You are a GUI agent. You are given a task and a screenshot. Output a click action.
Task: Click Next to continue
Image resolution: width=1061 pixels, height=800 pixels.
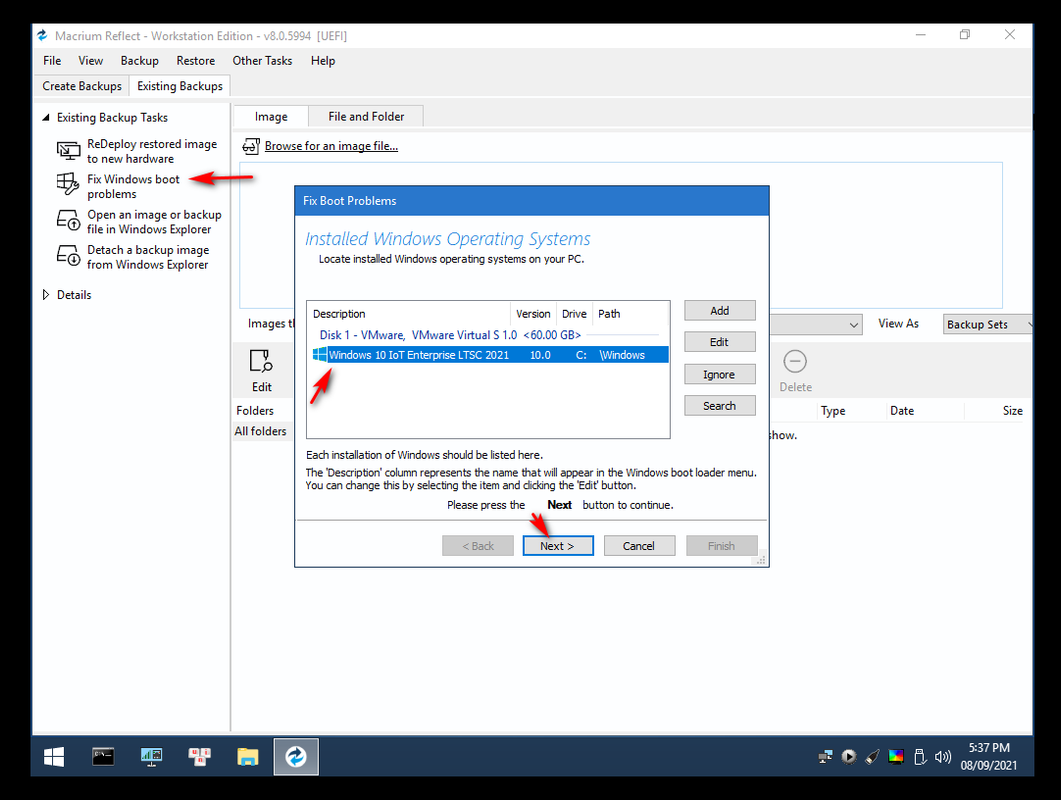[x=558, y=546]
